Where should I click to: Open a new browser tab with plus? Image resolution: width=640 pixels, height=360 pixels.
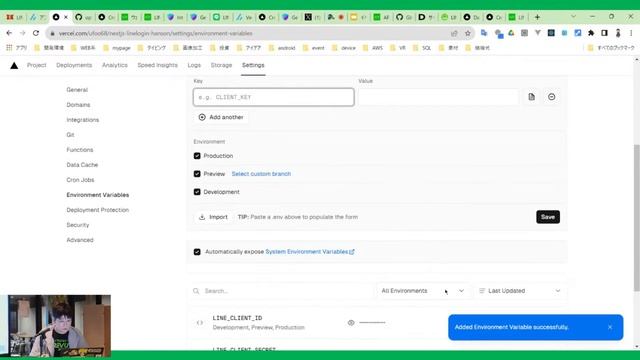click(537, 17)
